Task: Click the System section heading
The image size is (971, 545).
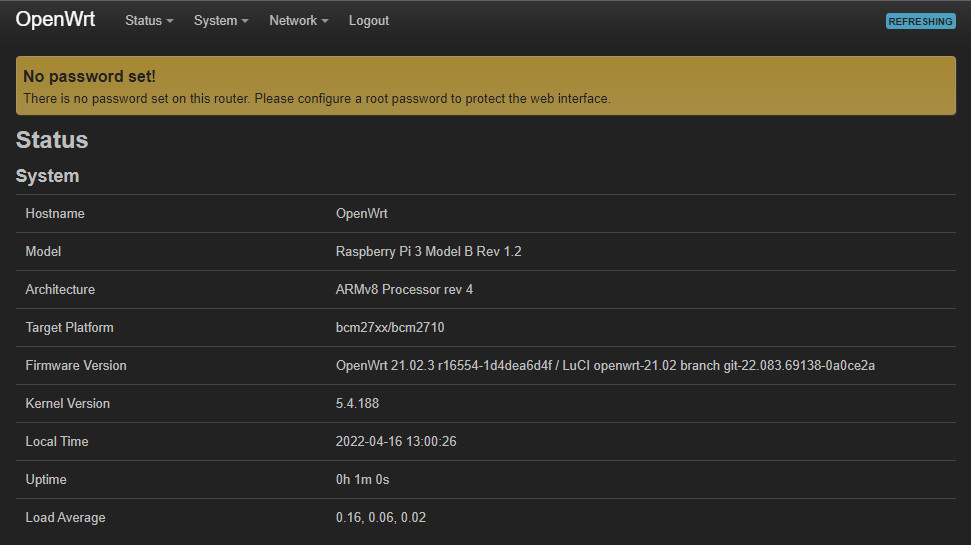Action: point(47,176)
